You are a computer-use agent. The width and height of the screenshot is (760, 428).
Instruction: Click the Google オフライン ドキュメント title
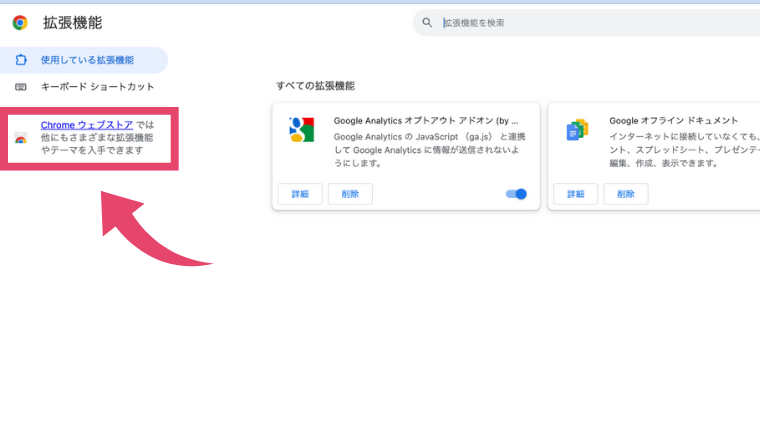pos(673,121)
